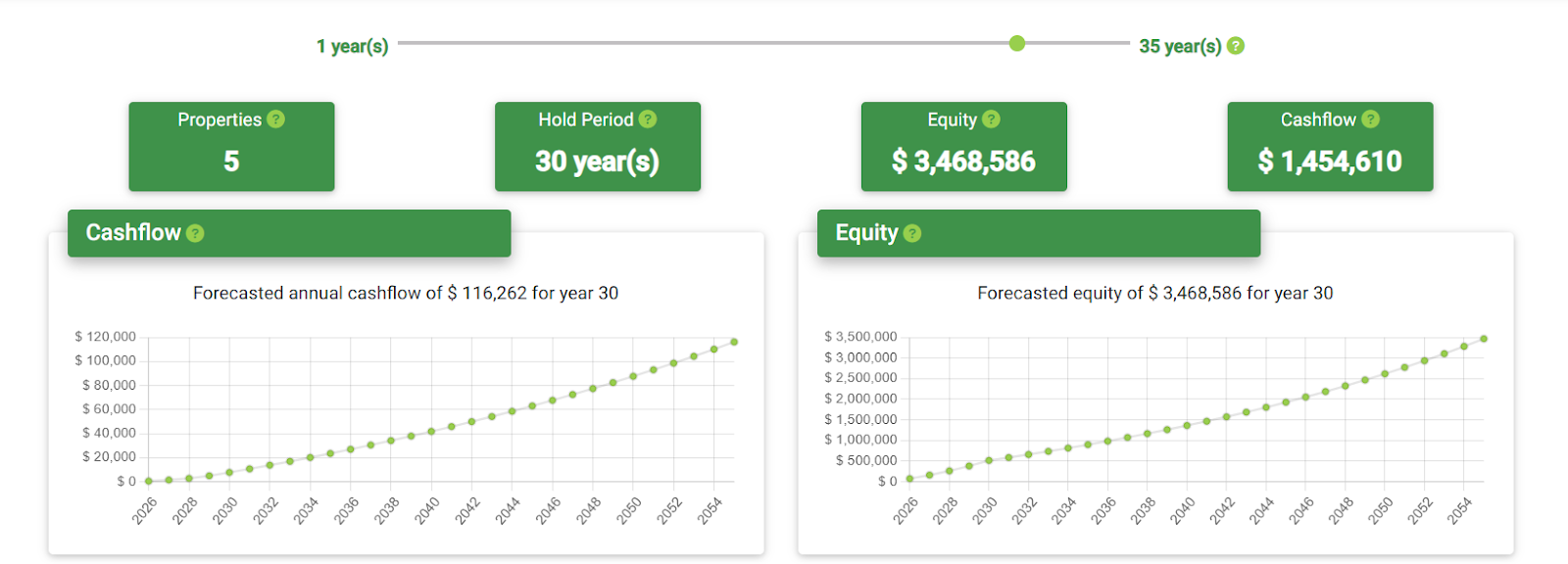Click the first 2026 point on Equity chart
The height and width of the screenshot is (564, 1568).
[x=909, y=479]
